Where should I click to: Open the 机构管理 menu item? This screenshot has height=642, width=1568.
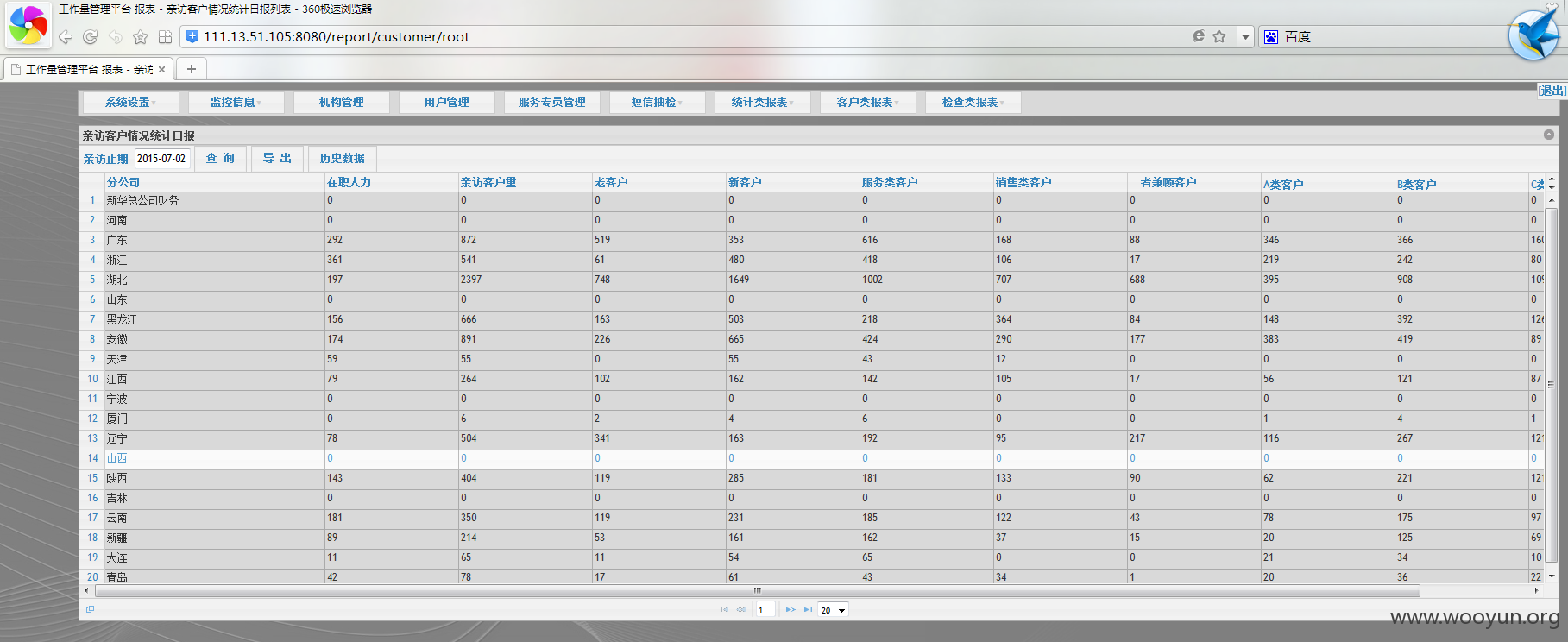pos(341,103)
